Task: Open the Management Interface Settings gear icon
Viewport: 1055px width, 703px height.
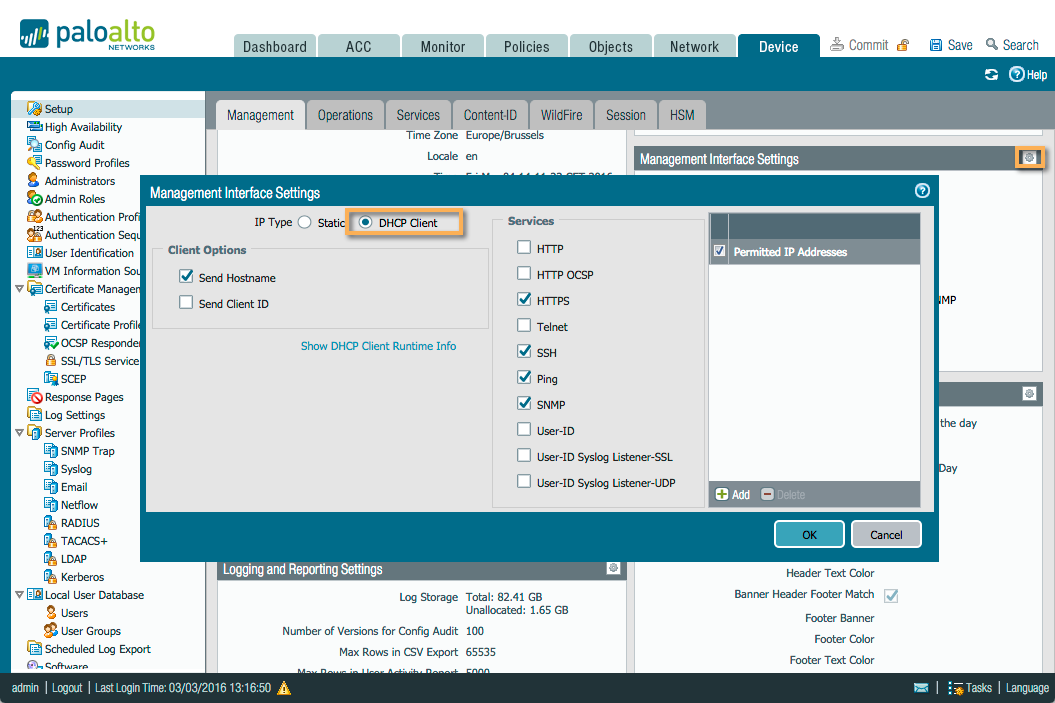Action: pyautogui.click(x=1030, y=157)
